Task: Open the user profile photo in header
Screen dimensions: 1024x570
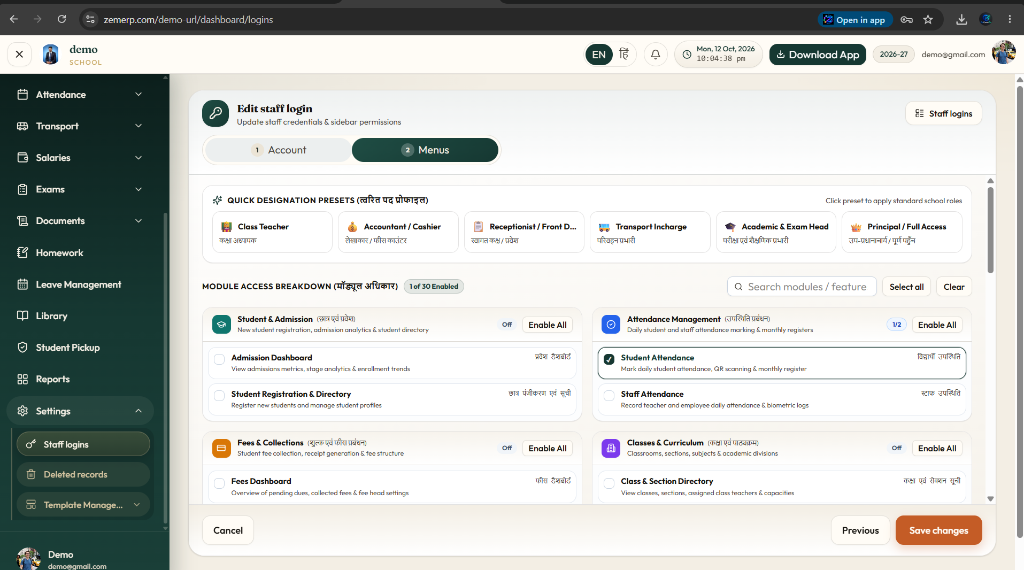Action: coord(1003,53)
